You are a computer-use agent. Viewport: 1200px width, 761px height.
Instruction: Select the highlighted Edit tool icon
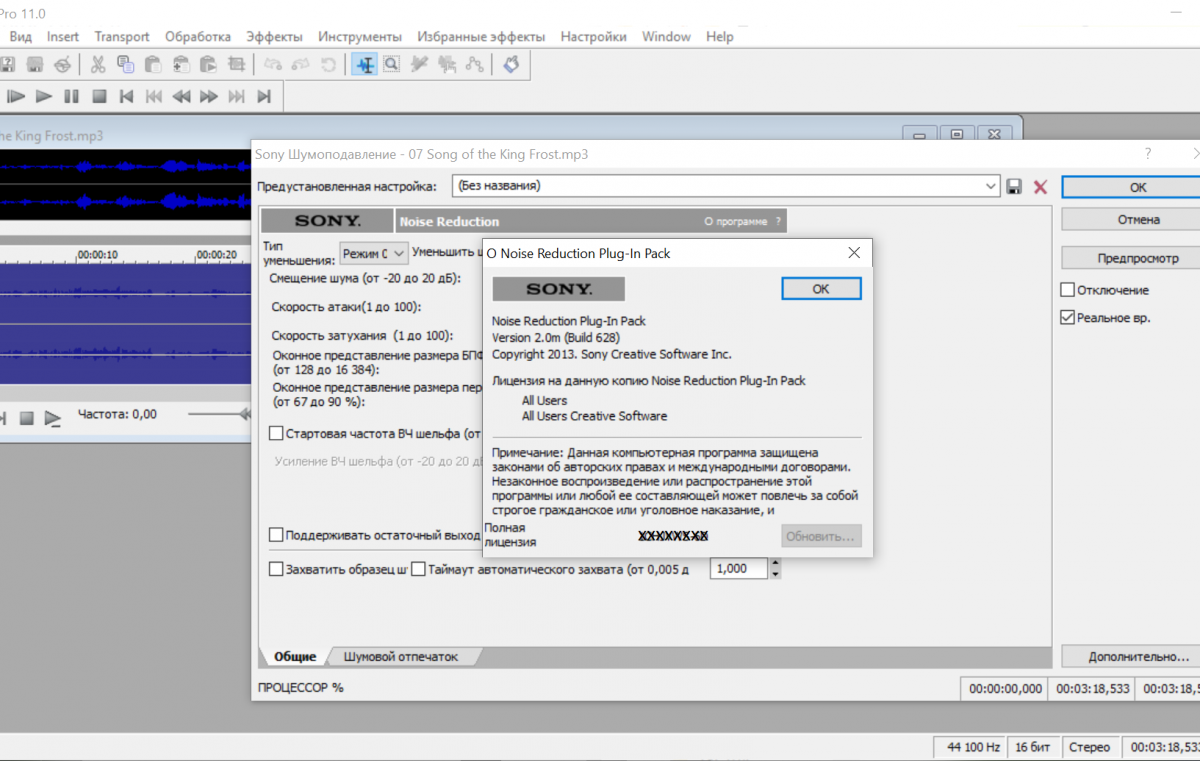point(365,65)
